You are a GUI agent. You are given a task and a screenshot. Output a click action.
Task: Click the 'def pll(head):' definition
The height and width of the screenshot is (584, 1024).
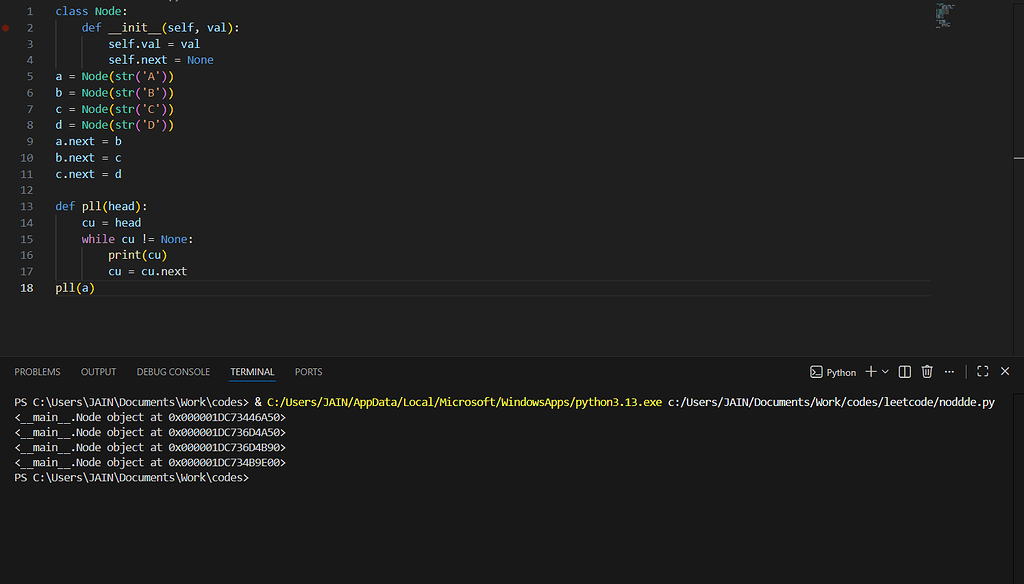101,206
